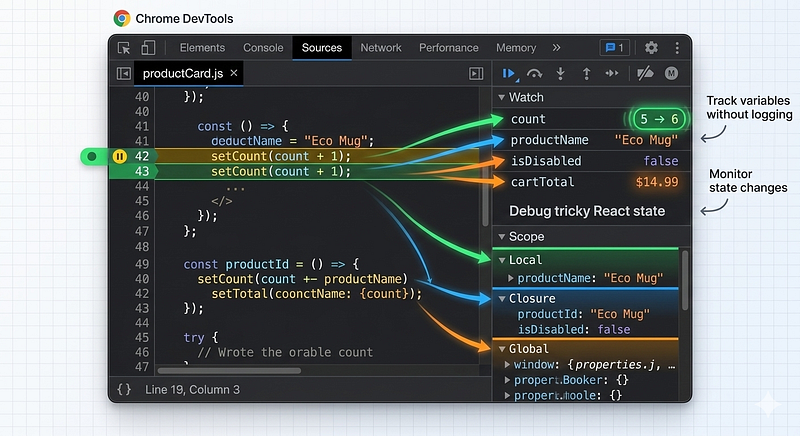
Task: Expand the propert.Booker object
Action: (507, 380)
